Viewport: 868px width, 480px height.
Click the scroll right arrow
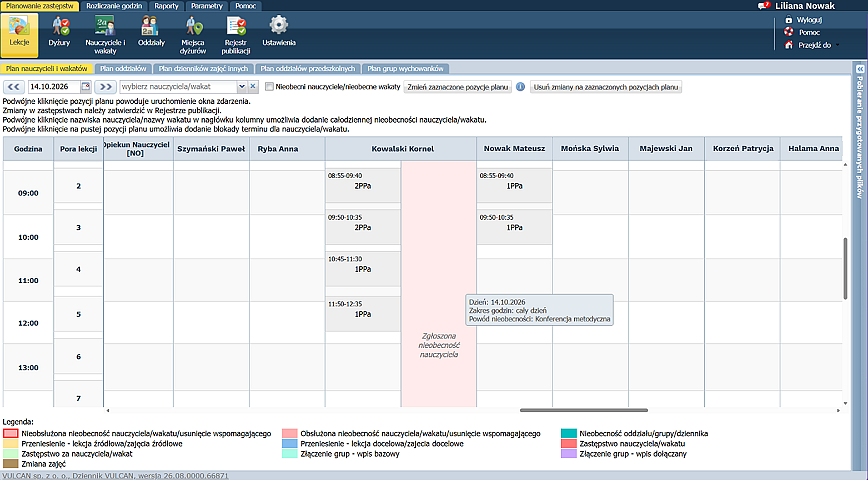coord(838,410)
